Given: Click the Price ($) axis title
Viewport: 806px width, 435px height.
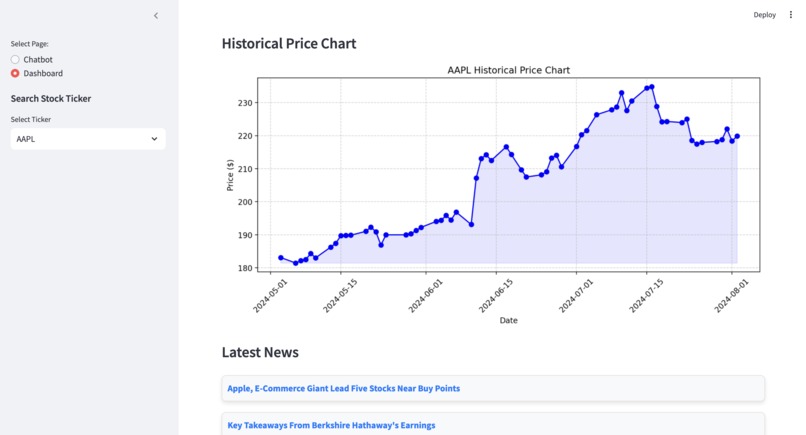Looking at the screenshot, I should click(230, 175).
